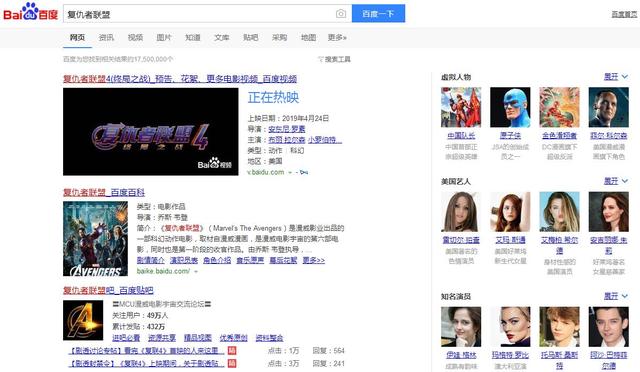Expand the 美国艺人 section with 展开

[x=616, y=181]
